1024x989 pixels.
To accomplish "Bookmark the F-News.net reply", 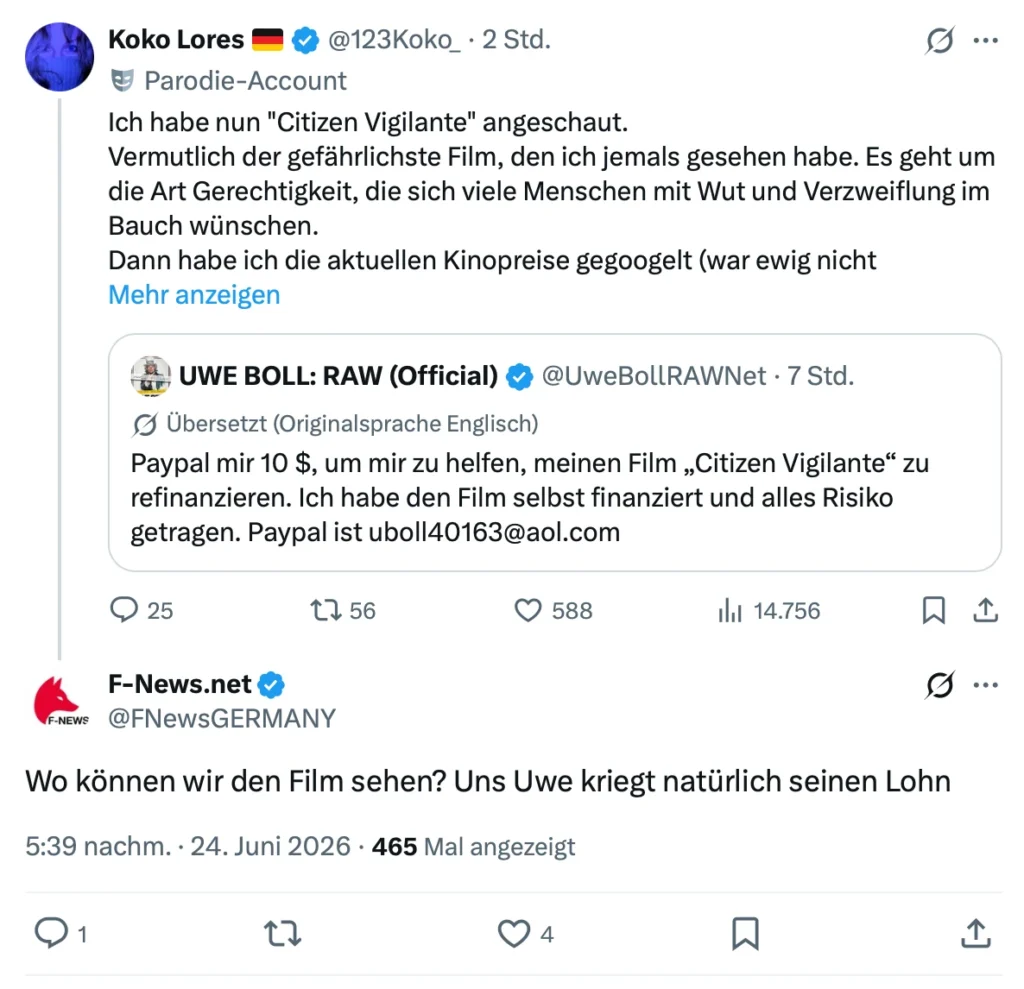I will tap(745, 933).
